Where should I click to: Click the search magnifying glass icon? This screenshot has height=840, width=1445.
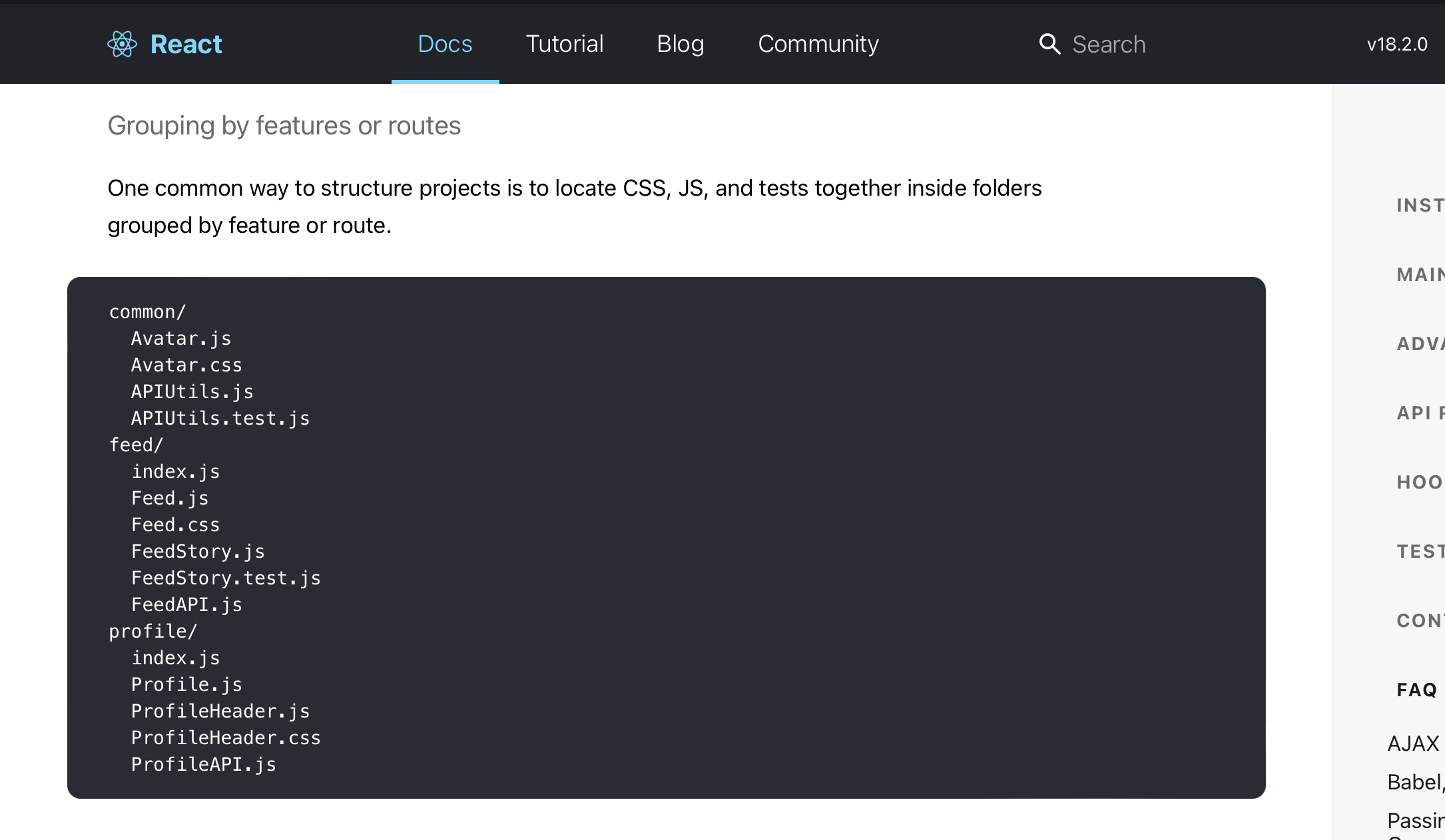coord(1049,44)
